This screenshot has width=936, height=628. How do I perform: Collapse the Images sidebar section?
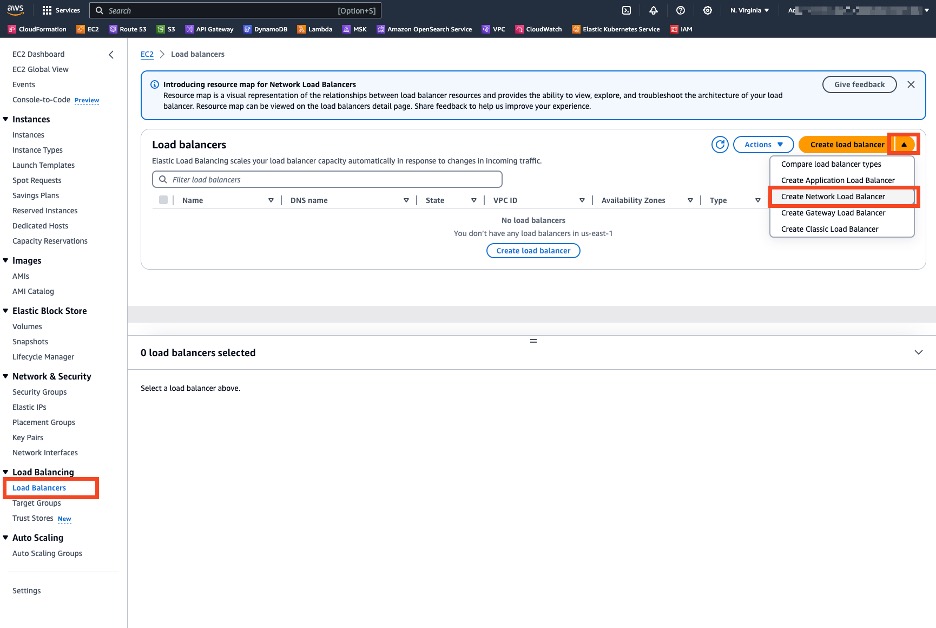click(6, 261)
